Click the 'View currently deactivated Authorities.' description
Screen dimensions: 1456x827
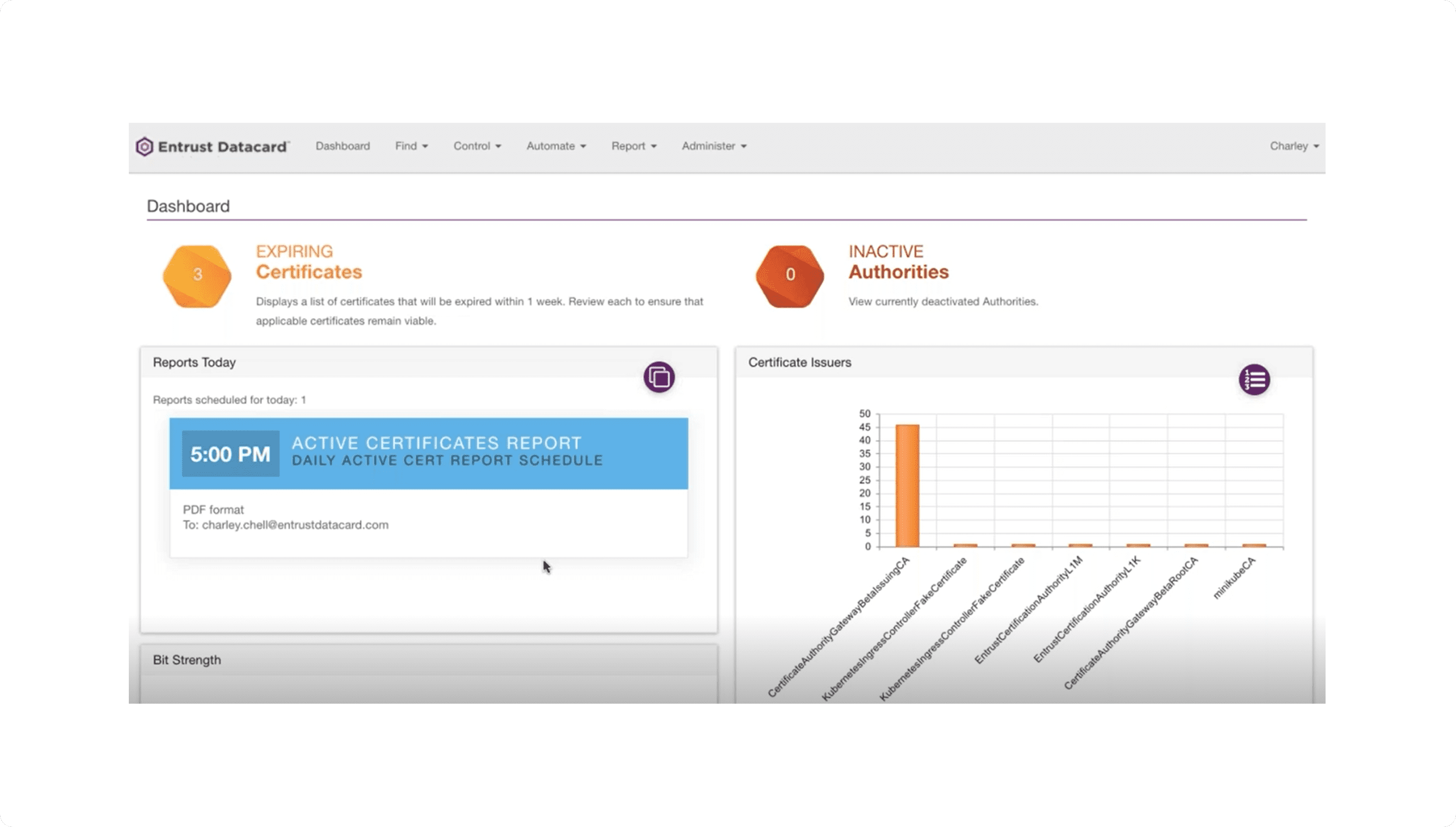click(943, 302)
